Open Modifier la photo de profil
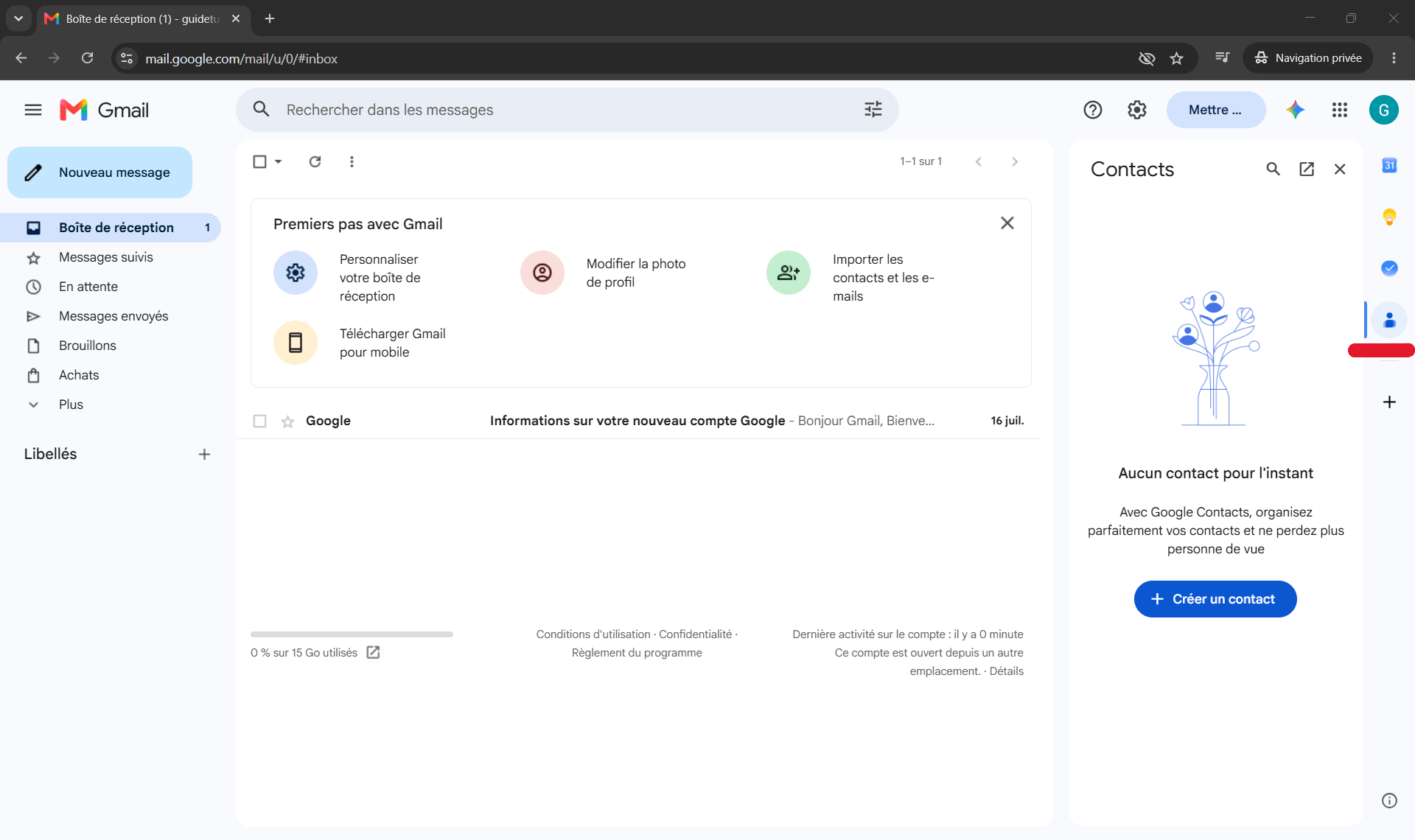 tap(604, 273)
